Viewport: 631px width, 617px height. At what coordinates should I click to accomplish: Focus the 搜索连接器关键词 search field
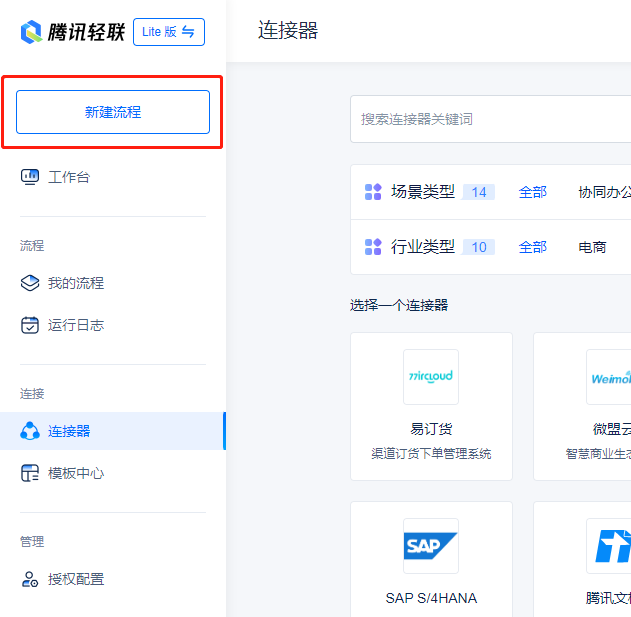pyautogui.click(x=491, y=119)
